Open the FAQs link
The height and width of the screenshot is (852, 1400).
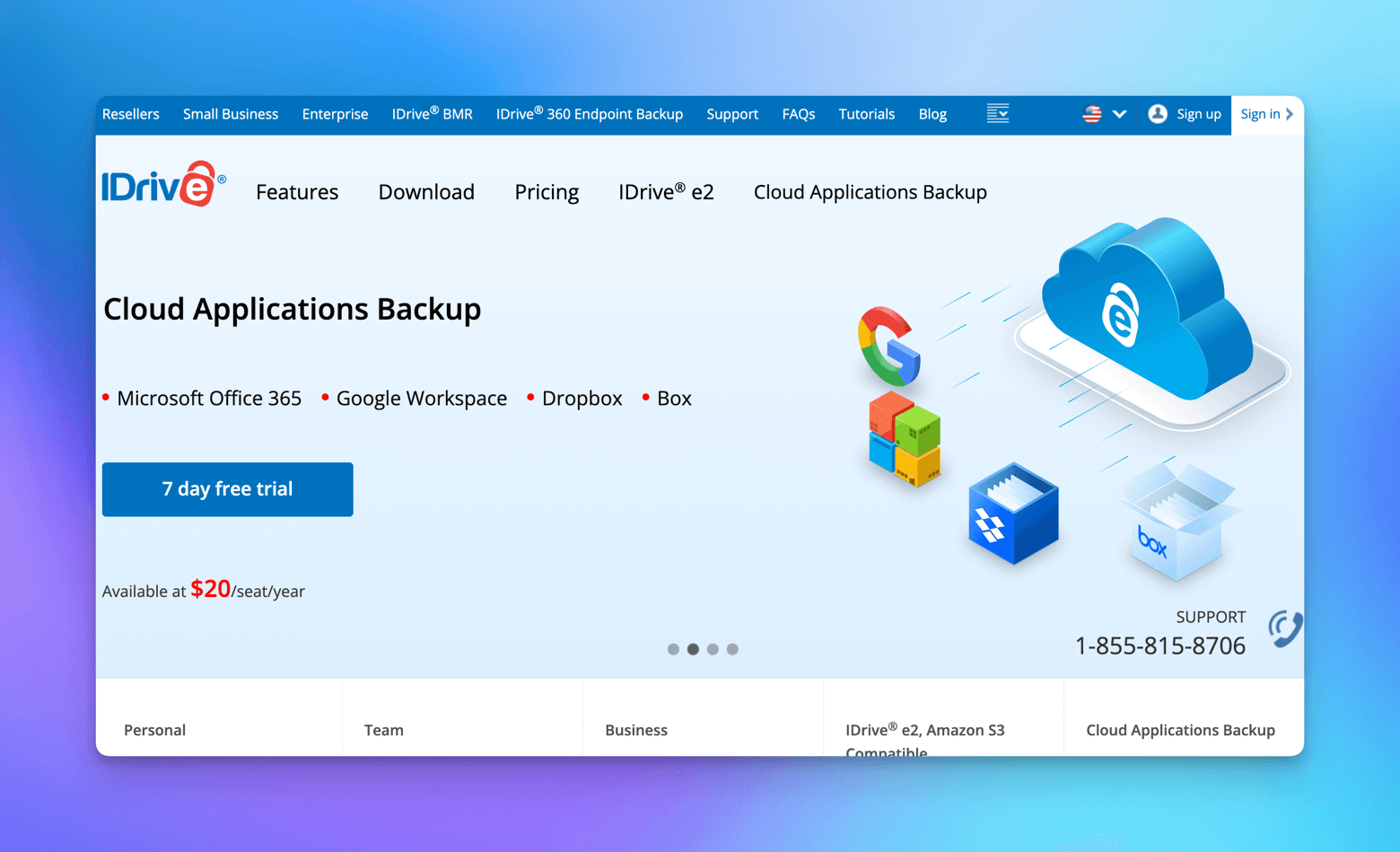click(799, 114)
